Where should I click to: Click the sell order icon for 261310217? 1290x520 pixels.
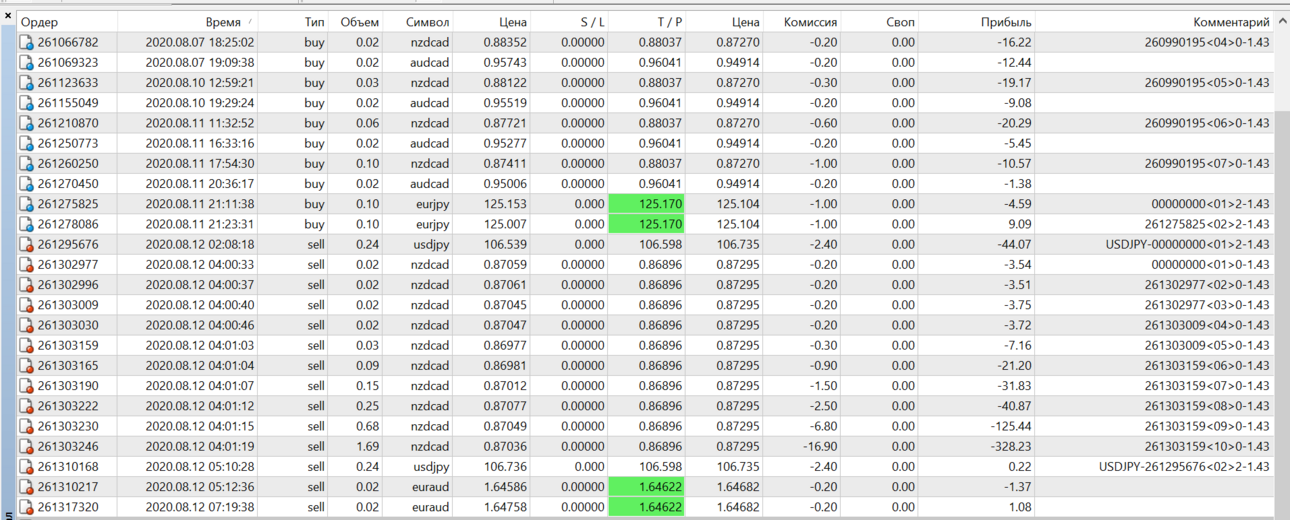[27, 487]
